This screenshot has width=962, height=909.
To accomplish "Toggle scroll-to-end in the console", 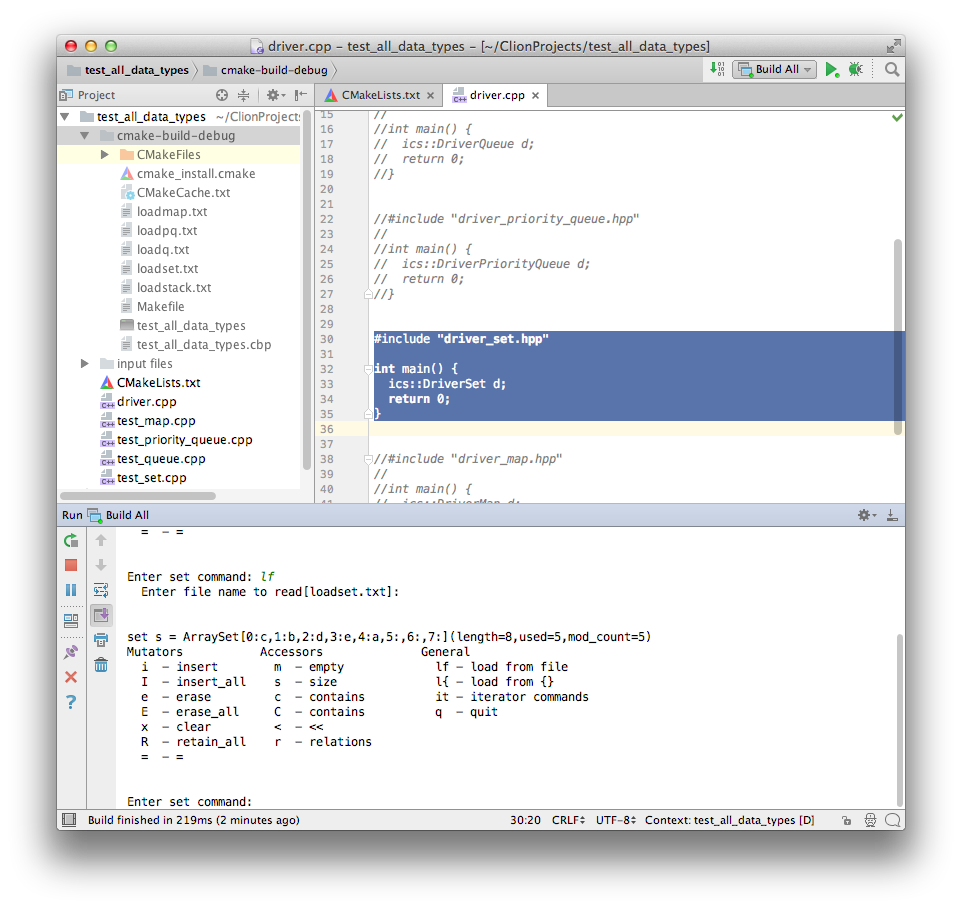I will tap(100, 614).
